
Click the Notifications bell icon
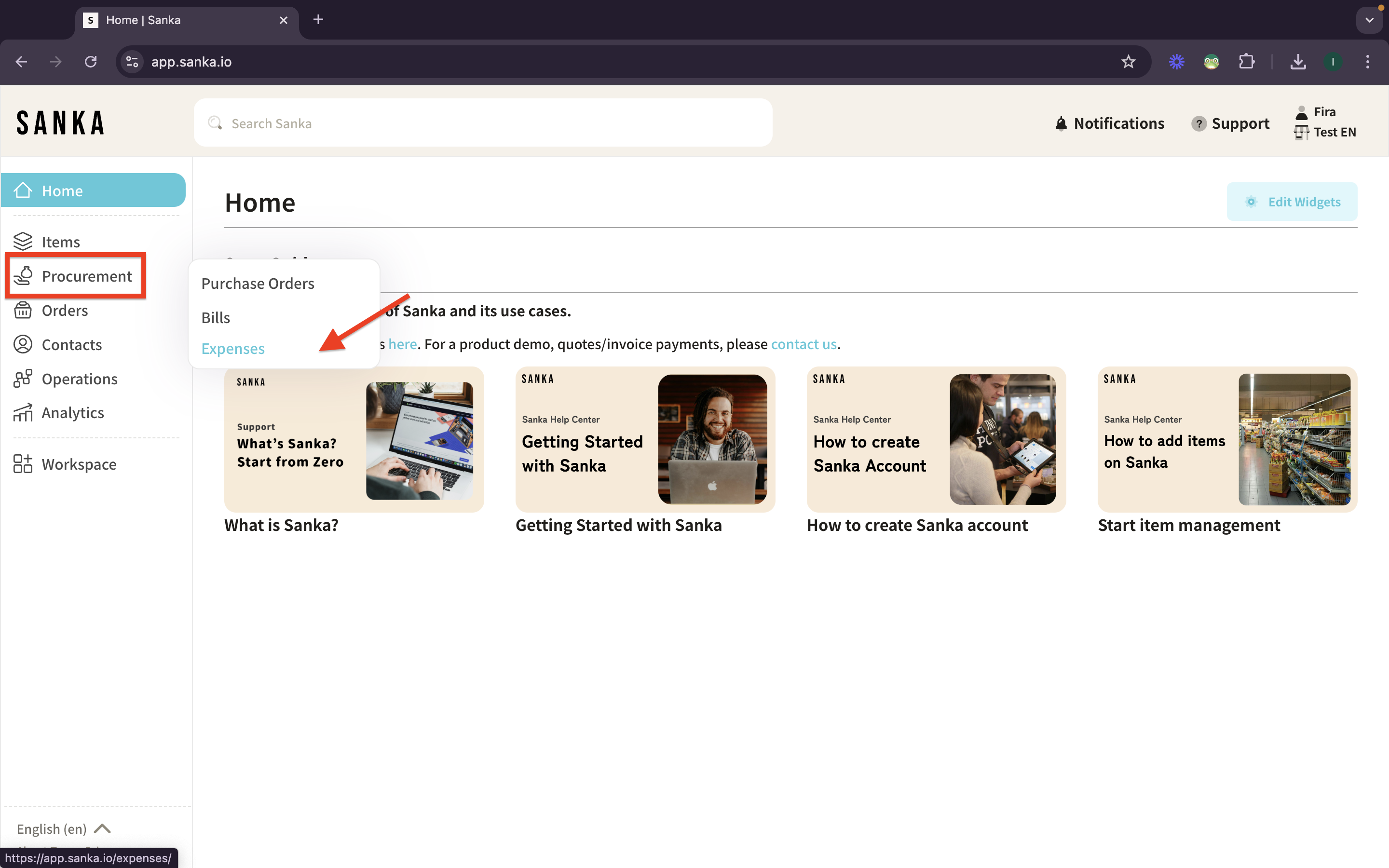pos(1061,123)
